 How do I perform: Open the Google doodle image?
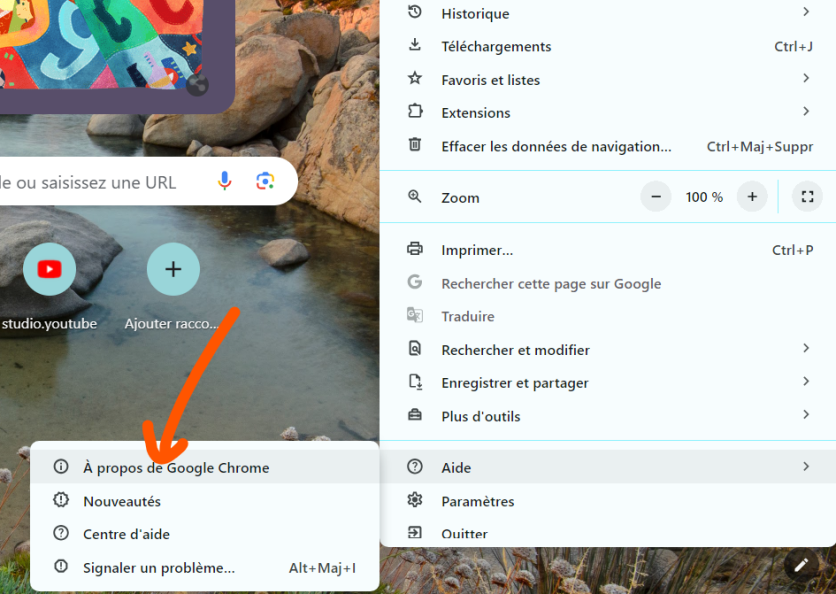101,44
